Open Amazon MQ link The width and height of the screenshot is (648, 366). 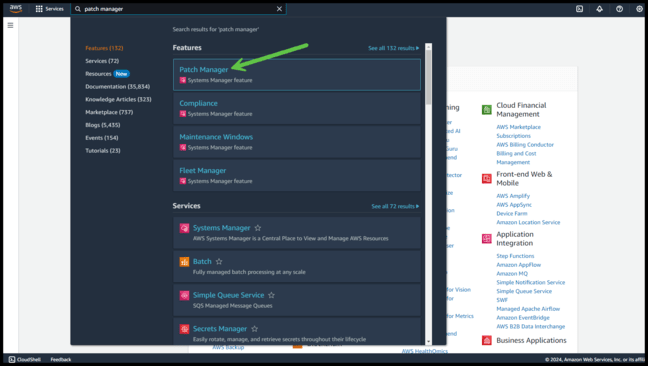coord(512,273)
